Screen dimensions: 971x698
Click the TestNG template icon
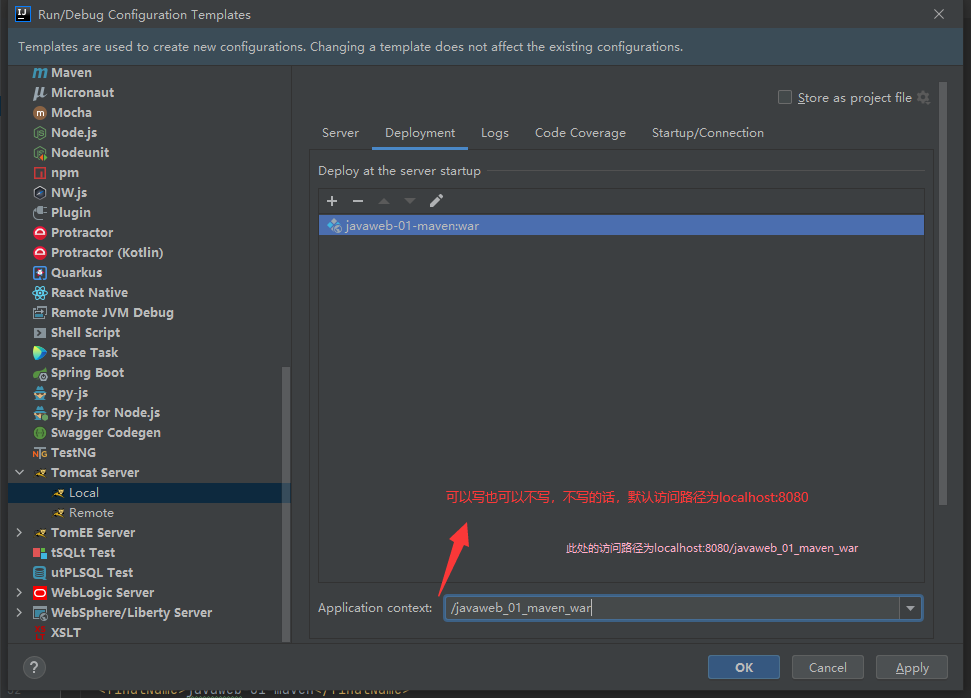tap(40, 453)
